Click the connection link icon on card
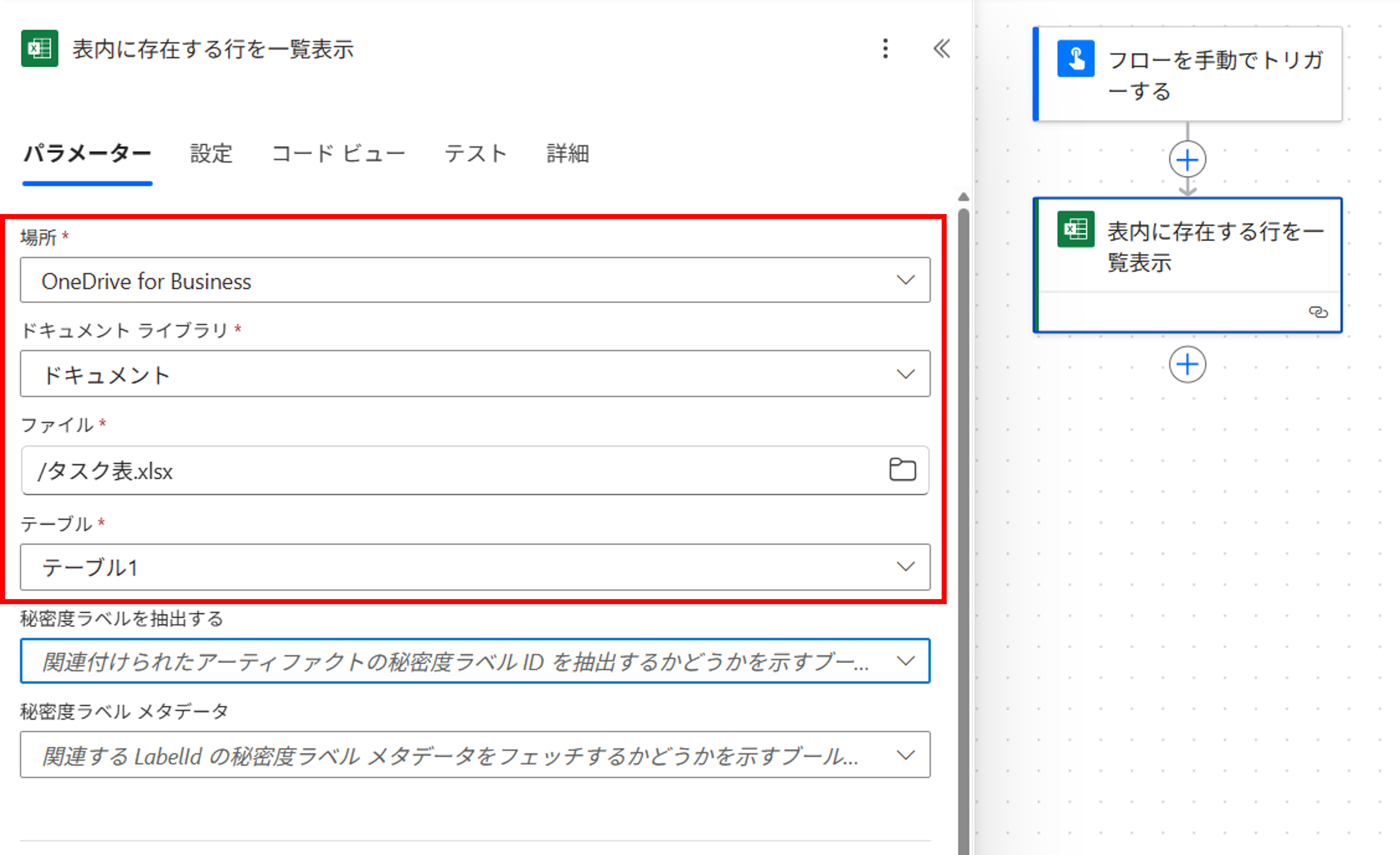 (1318, 312)
